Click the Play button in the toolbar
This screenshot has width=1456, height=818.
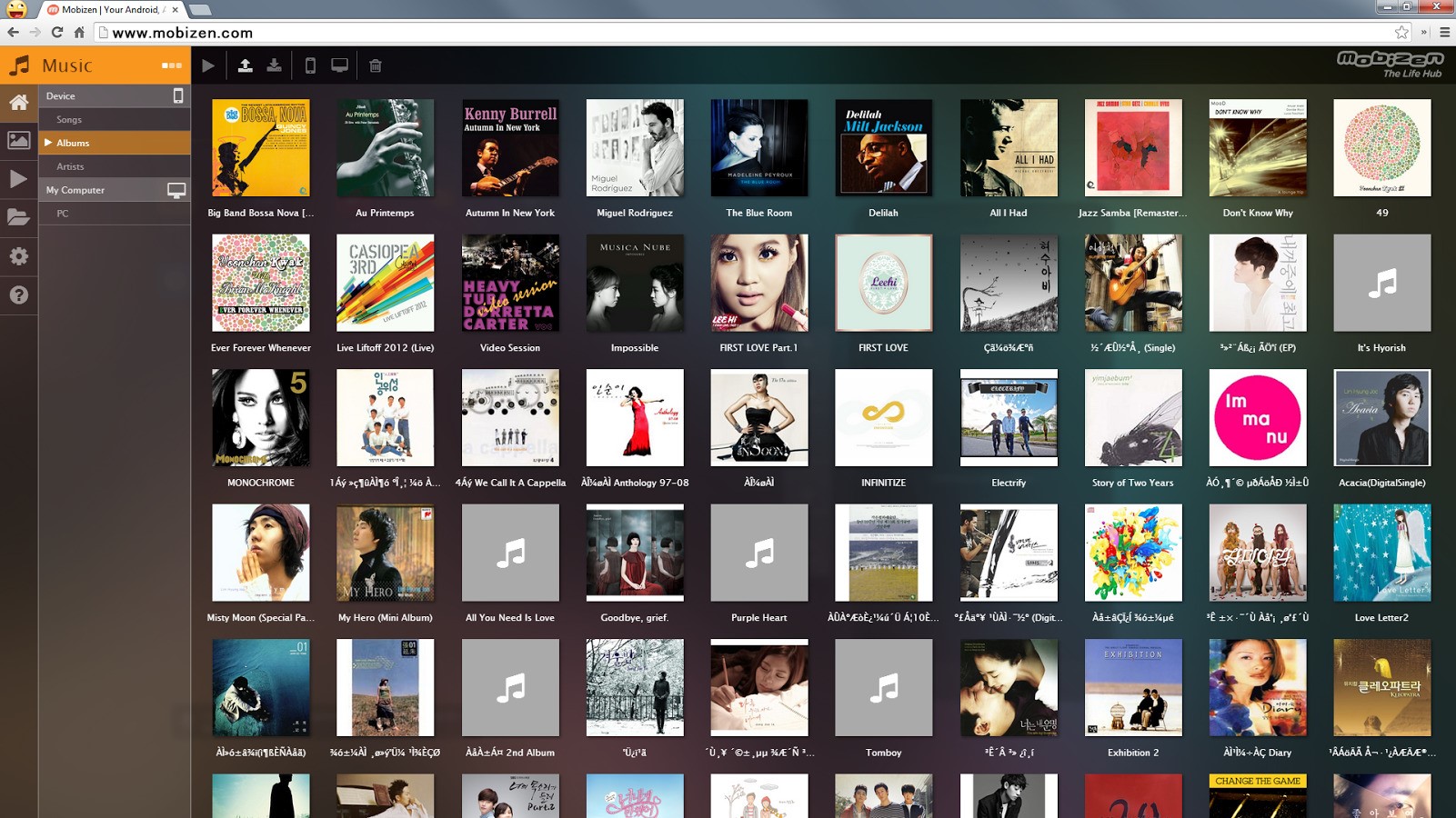click(208, 65)
